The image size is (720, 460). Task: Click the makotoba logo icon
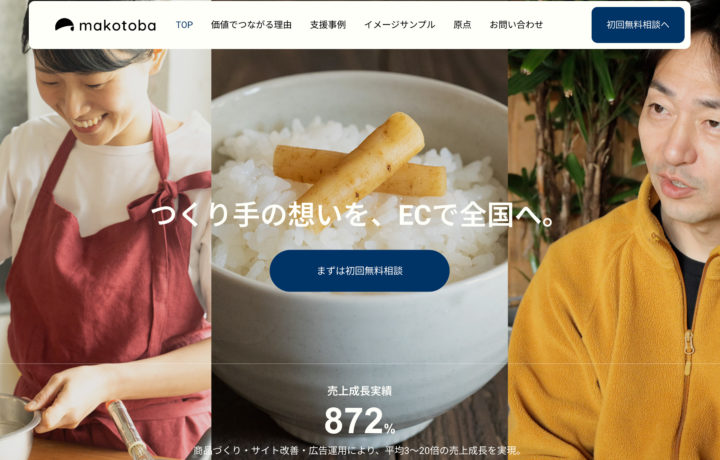coord(64,25)
